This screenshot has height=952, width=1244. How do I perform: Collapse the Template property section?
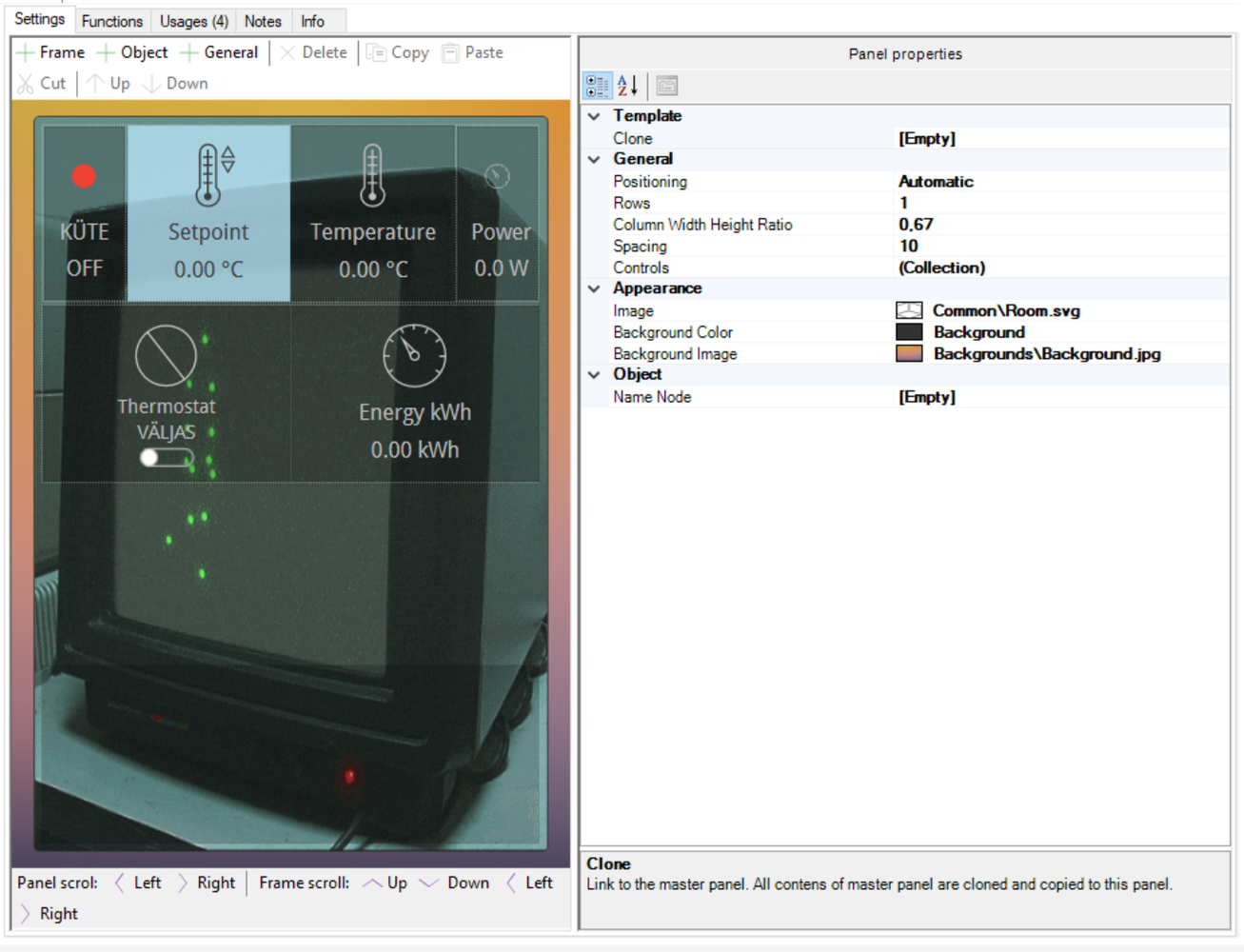pyautogui.click(x=594, y=116)
